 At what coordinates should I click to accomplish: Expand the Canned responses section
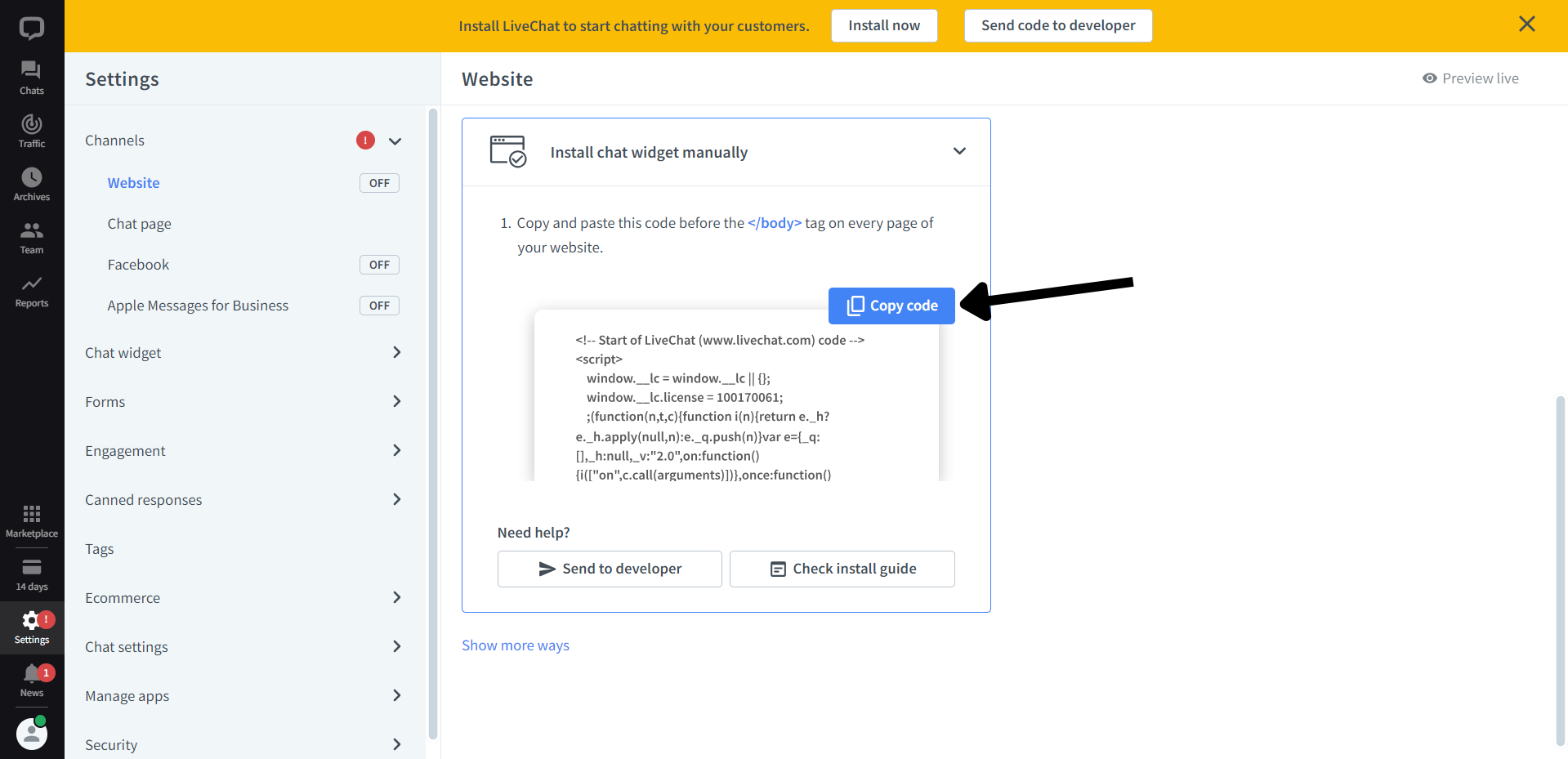coord(396,499)
